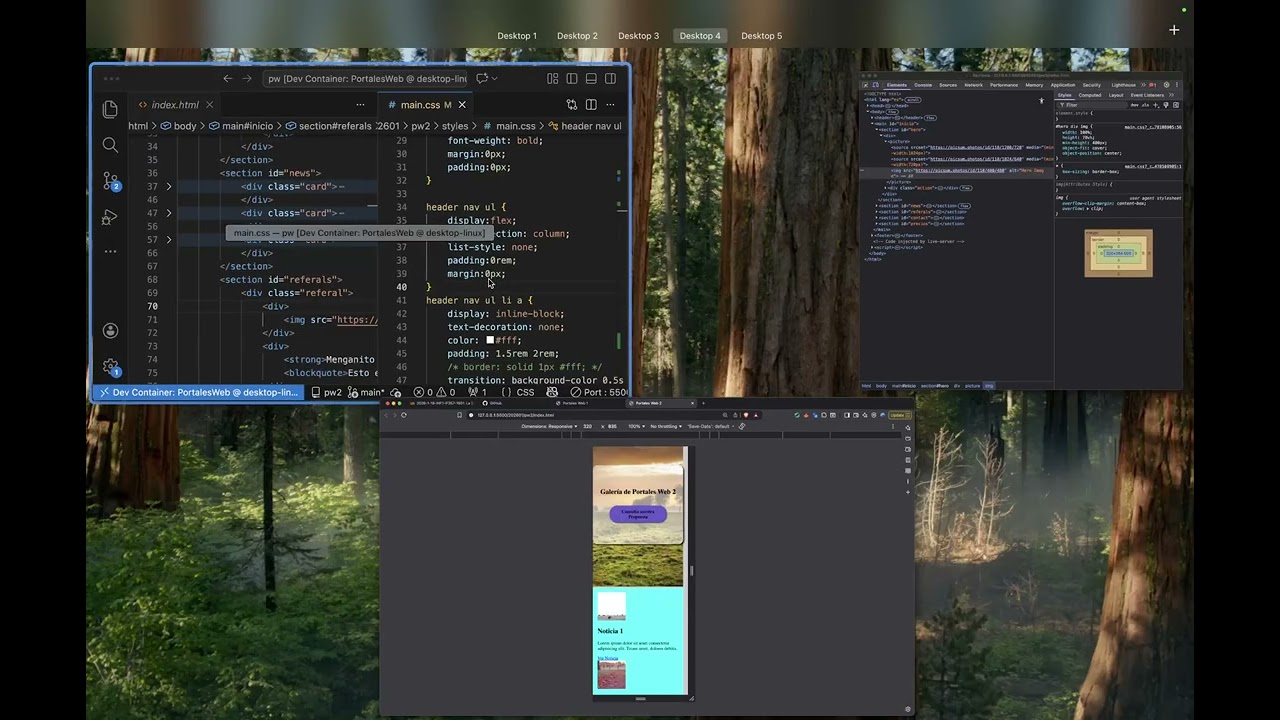The image size is (1280, 720).
Task: Switch to Desktop 3 in Mission Control
Action: 638,36
